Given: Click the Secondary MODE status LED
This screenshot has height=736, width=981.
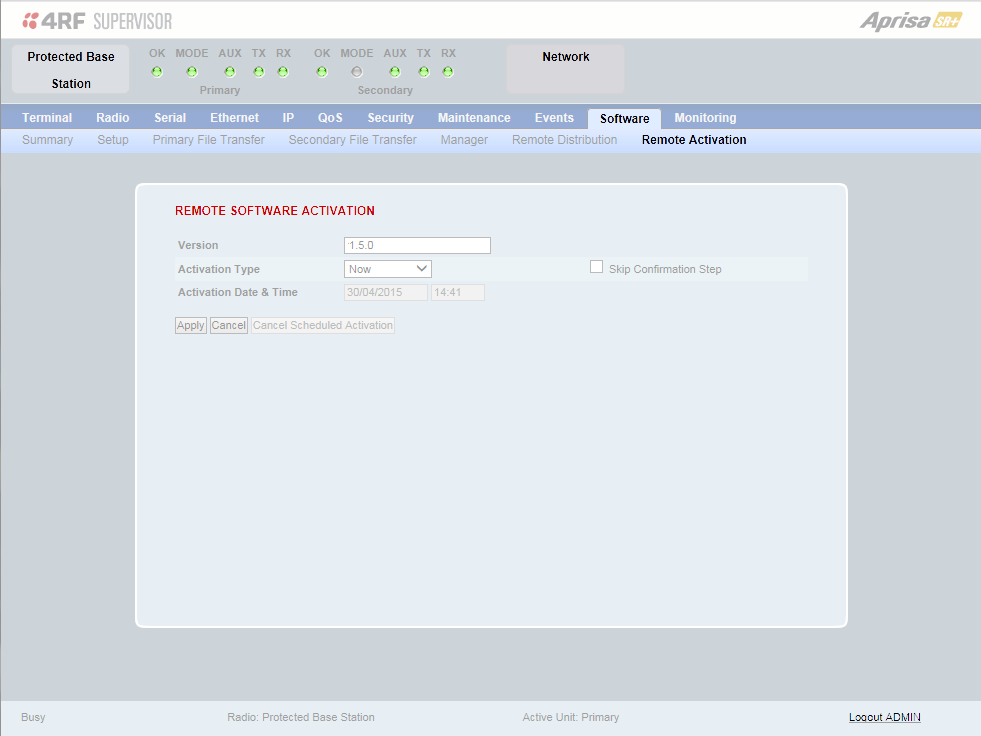Looking at the screenshot, I should (357, 72).
